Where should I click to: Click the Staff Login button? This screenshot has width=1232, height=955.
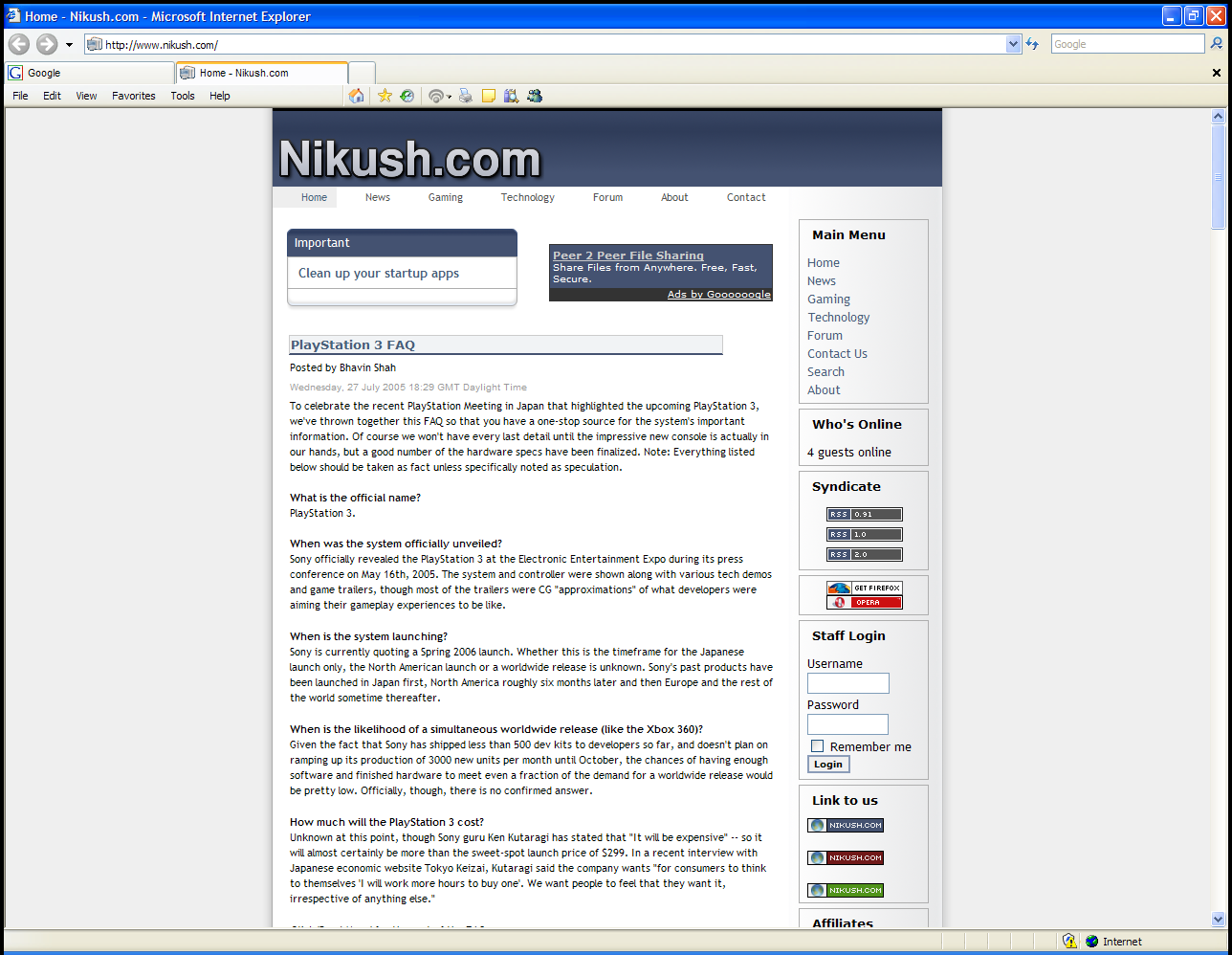pyautogui.click(x=828, y=764)
